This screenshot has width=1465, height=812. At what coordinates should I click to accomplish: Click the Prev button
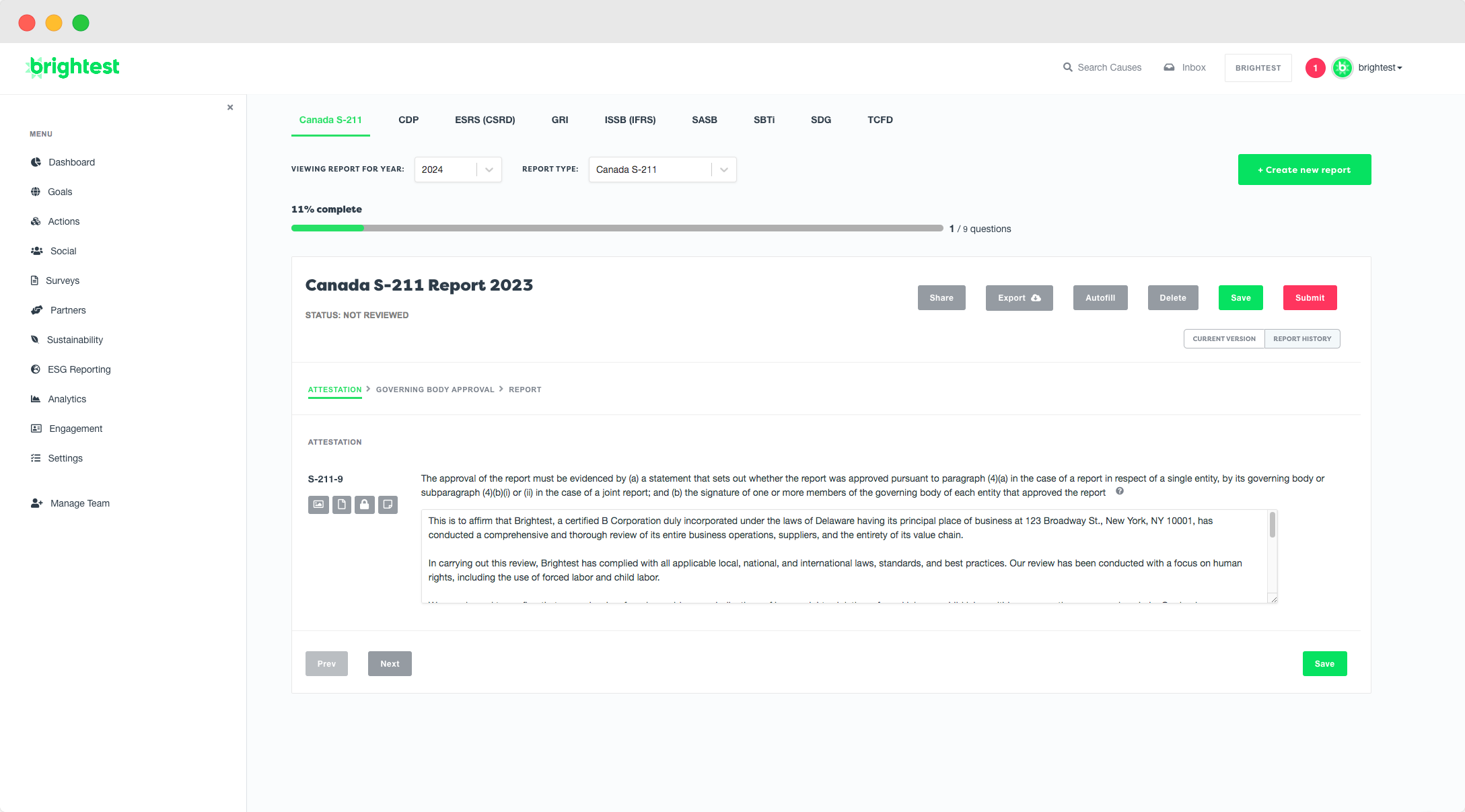coord(326,663)
